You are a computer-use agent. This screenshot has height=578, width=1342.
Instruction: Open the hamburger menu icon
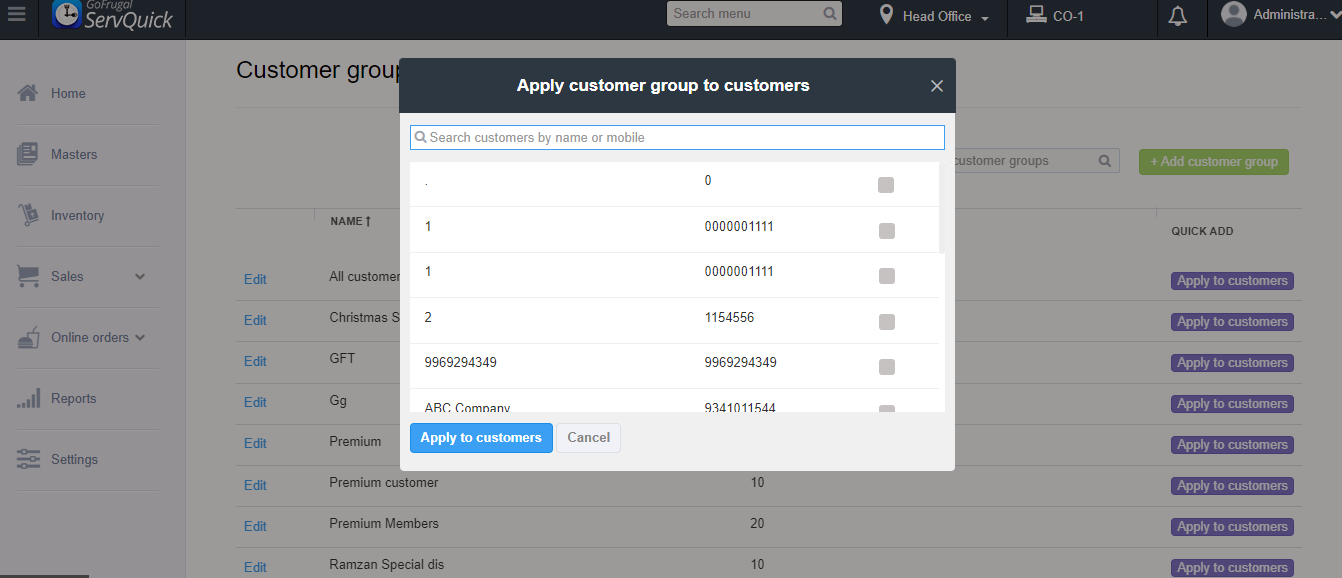pyautogui.click(x=16, y=16)
